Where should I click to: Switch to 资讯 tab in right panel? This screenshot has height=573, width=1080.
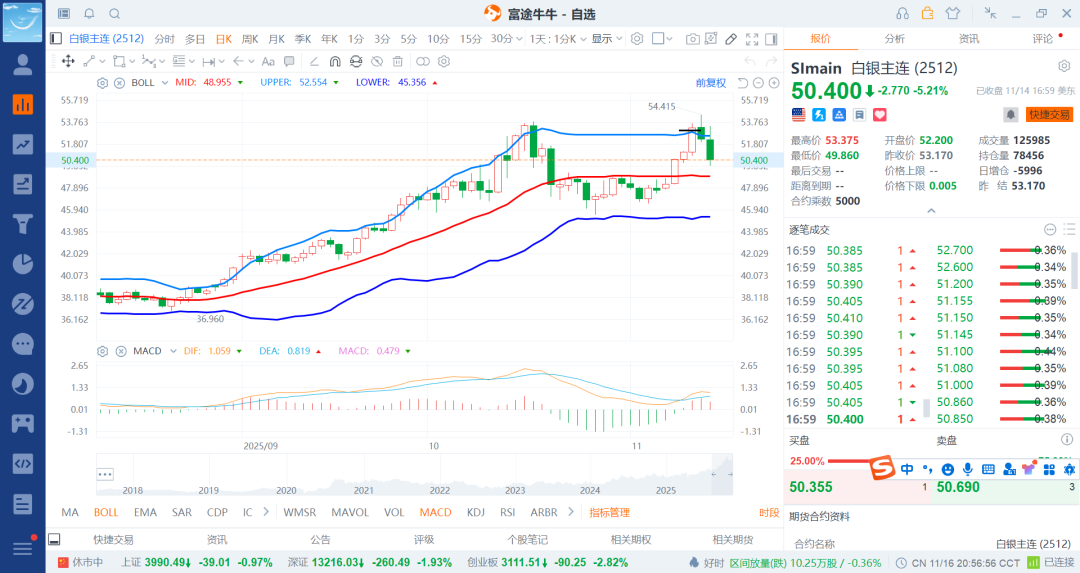point(968,39)
